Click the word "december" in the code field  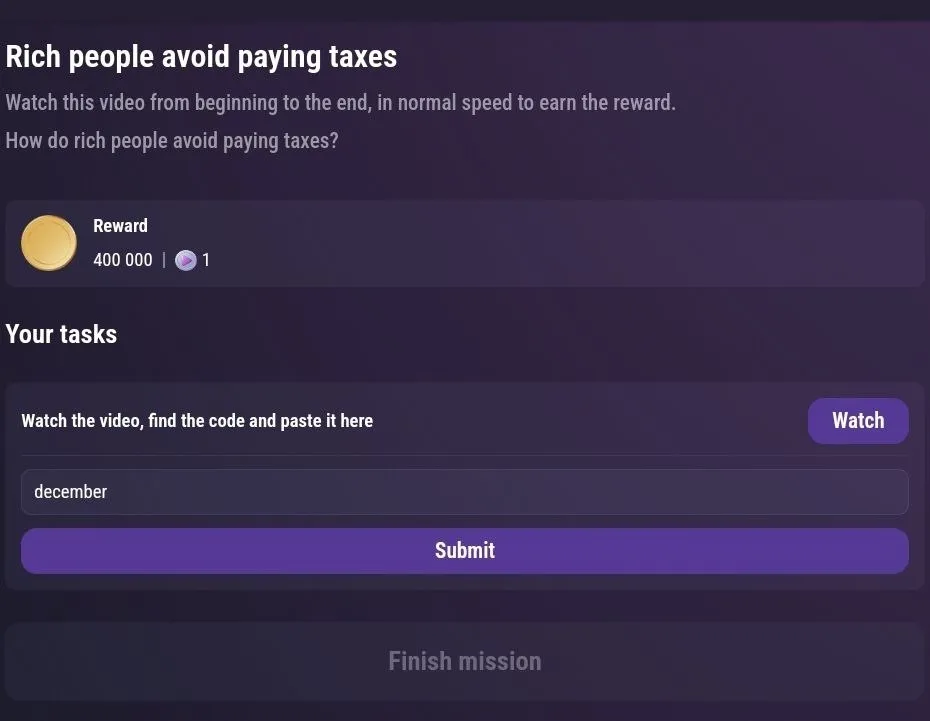click(x=70, y=492)
